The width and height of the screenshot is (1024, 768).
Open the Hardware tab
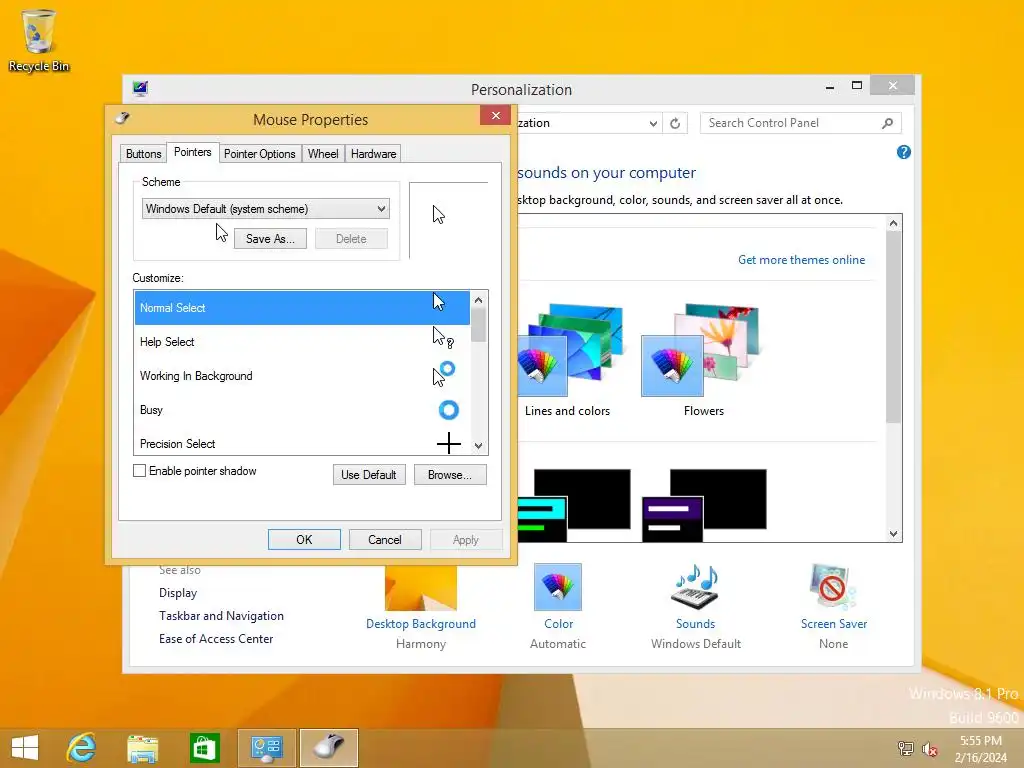[x=373, y=153]
